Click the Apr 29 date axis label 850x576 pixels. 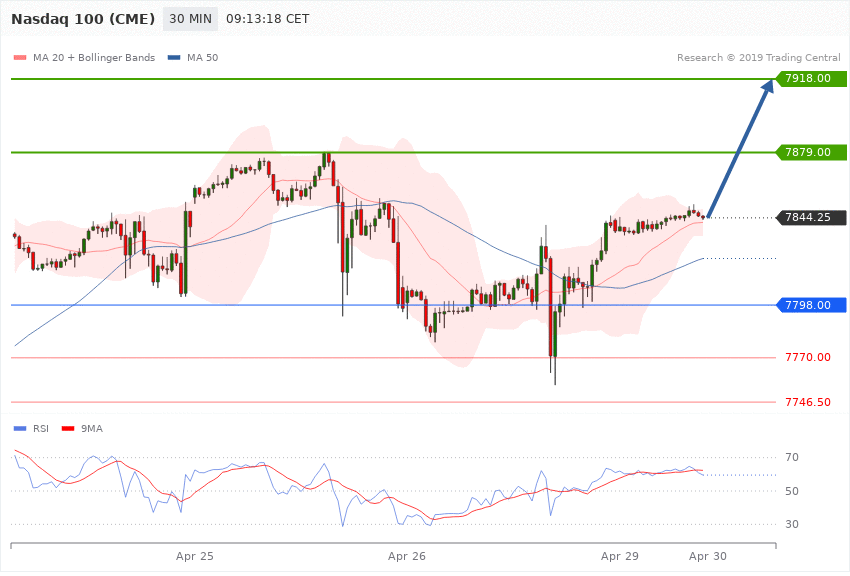(620, 556)
